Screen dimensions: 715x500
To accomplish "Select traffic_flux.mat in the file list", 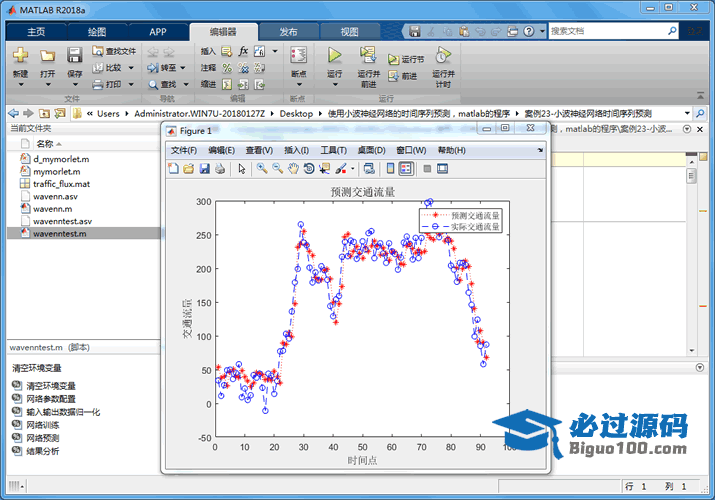I will [x=61, y=184].
